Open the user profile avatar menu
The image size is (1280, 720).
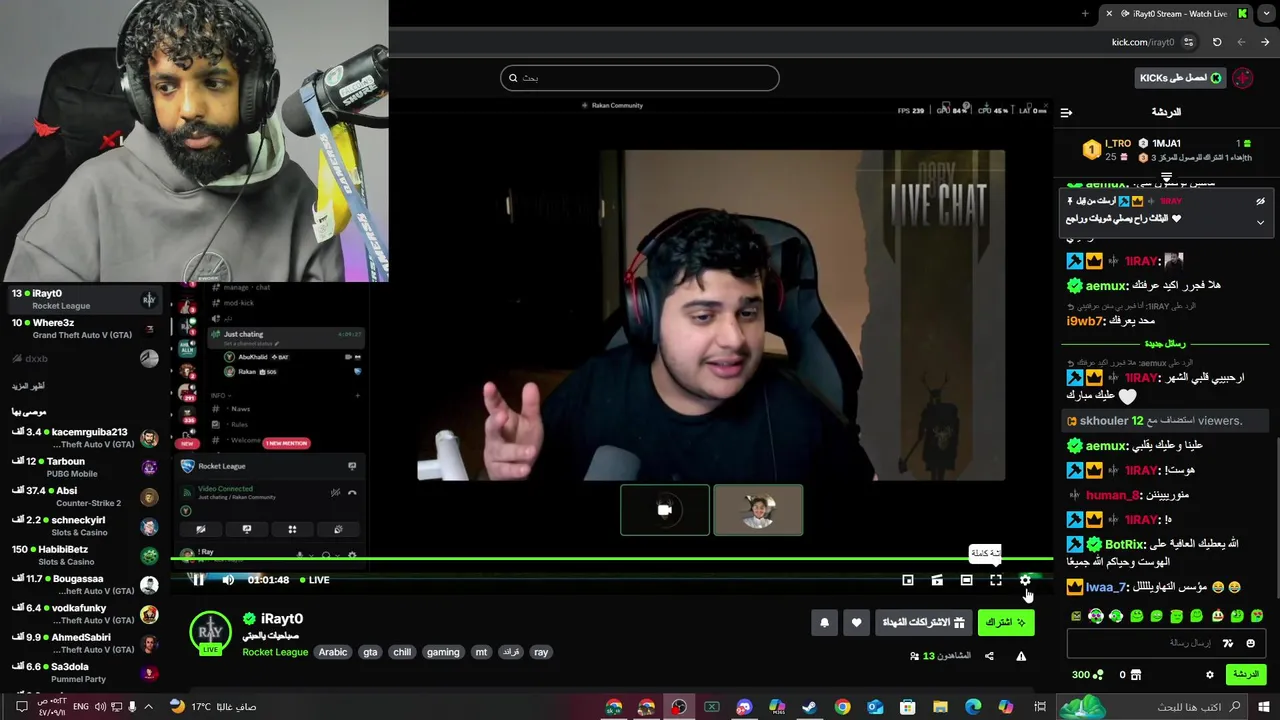click(1243, 78)
